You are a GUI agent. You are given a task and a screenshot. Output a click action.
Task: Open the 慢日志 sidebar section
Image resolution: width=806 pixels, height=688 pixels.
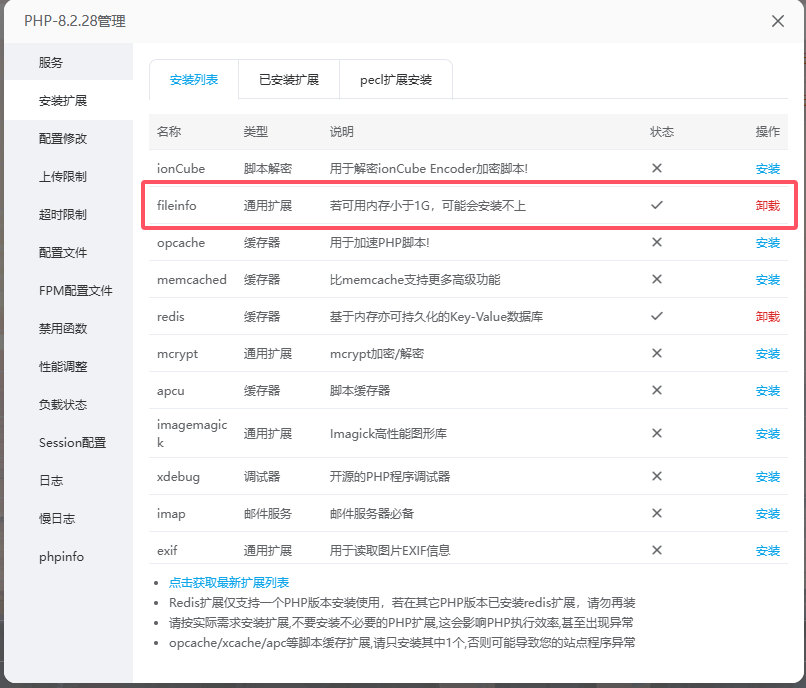tap(57, 518)
